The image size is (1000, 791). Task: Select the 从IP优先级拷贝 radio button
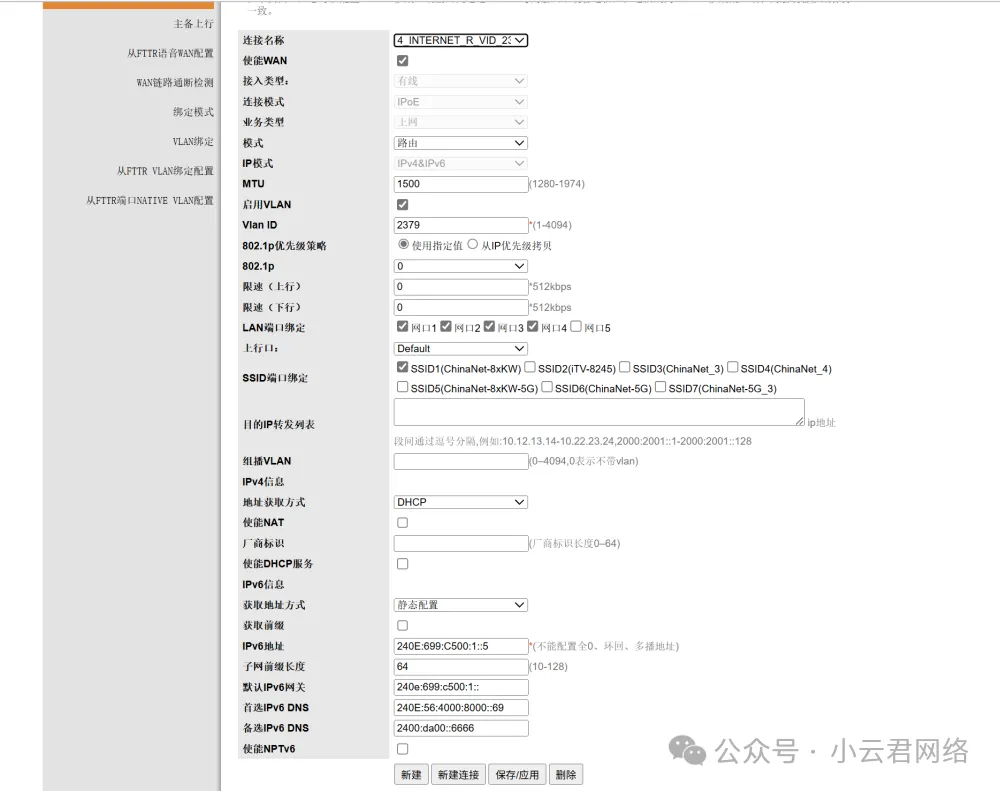pyautogui.click(x=473, y=244)
